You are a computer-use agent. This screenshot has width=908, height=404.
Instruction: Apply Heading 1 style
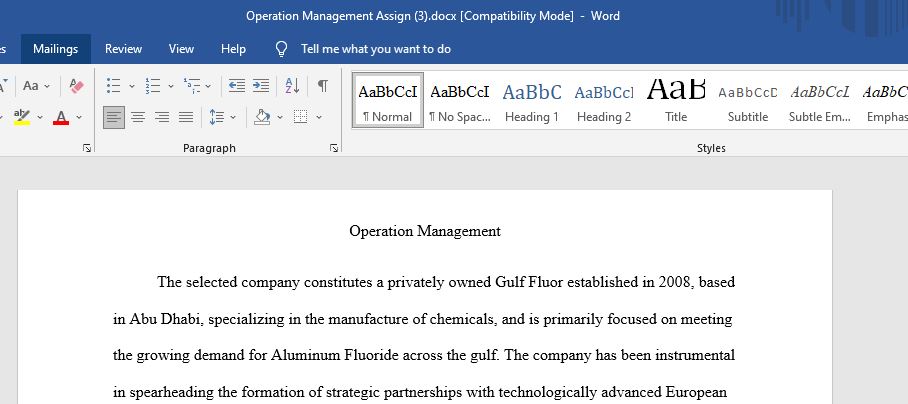(x=532, y=100)
